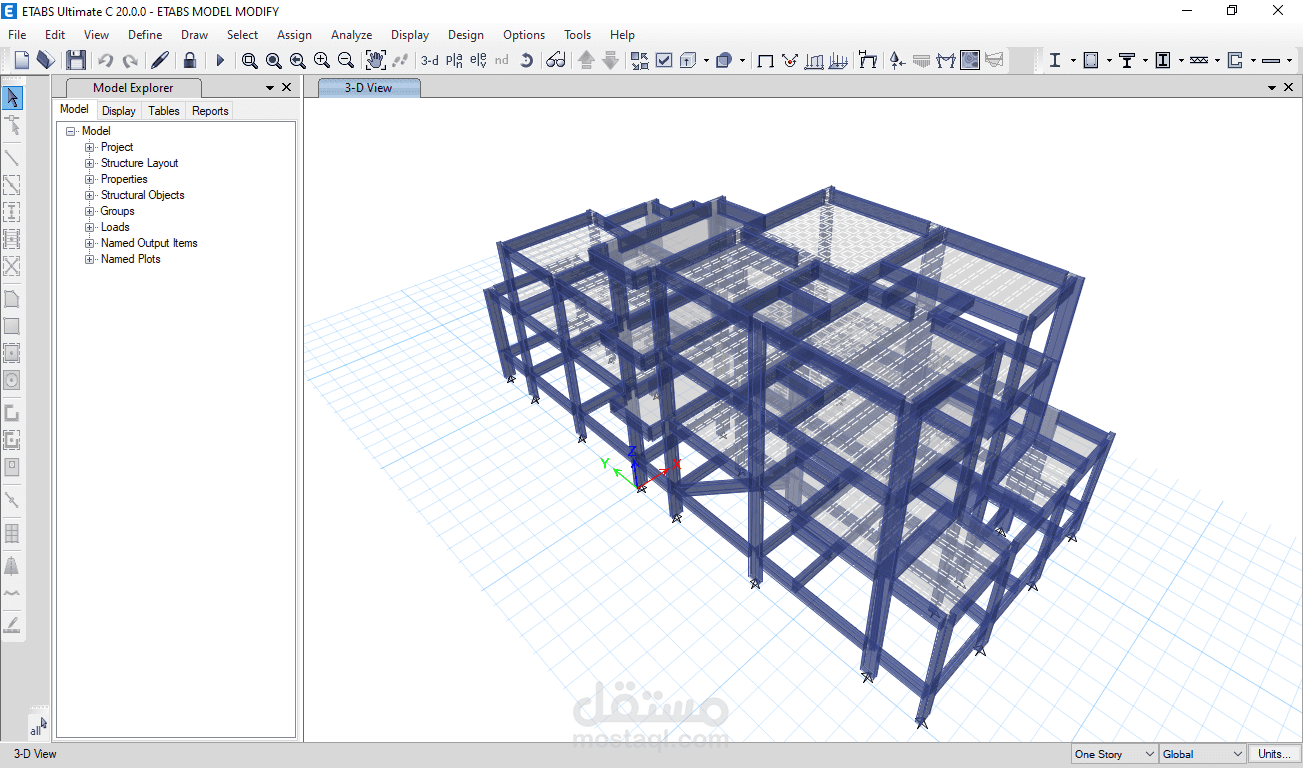Image resolution: width=1303 pixels, height=768 pixels.
Task: Open the Global coordinate system dropdown
Action: coord(1203,754)
